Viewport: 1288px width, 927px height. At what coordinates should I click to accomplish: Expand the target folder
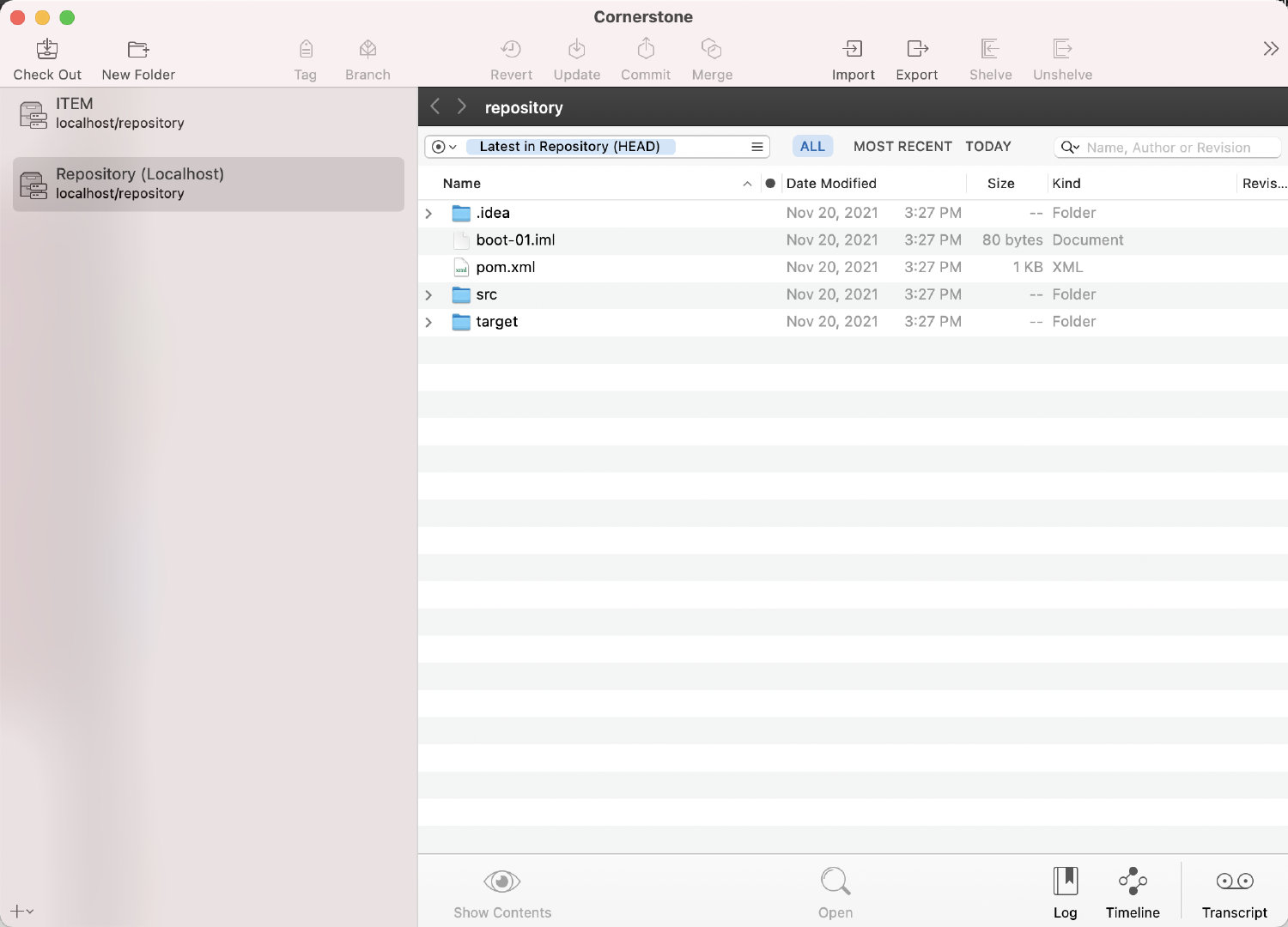[428, 323]
